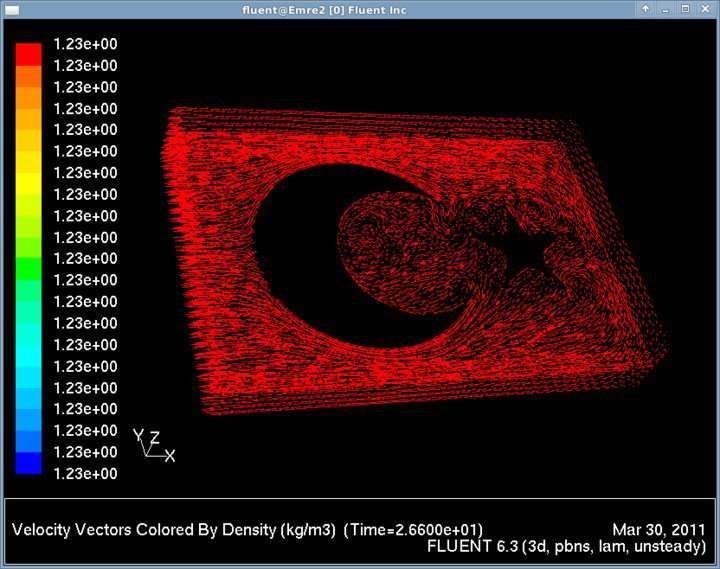Click the X axis label of the triad

coord(170,456)
